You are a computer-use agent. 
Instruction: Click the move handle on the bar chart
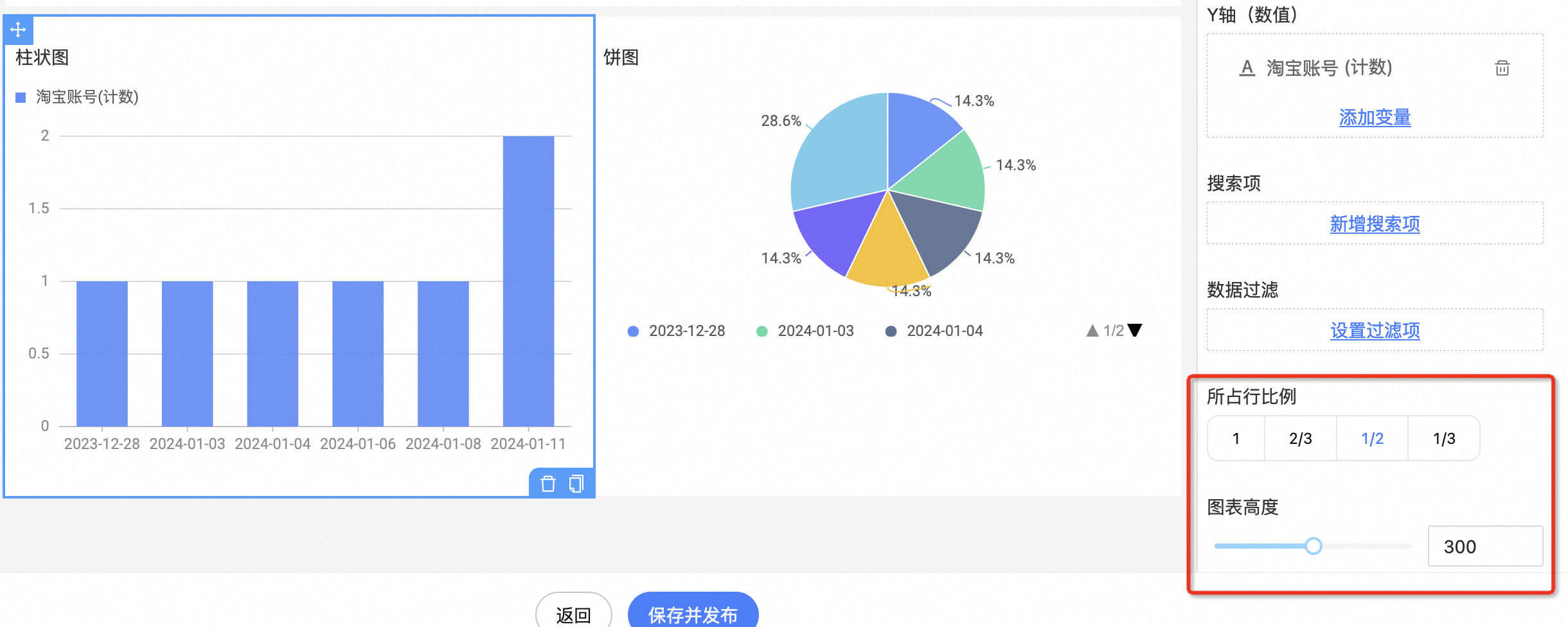(18, 30)
